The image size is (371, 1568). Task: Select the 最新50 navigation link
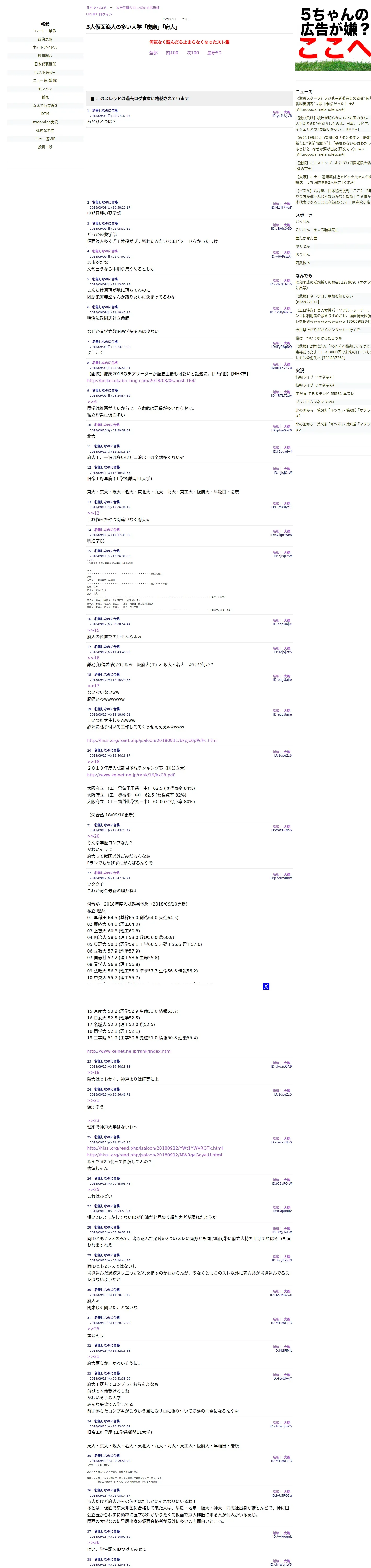(x=214, y=53)
